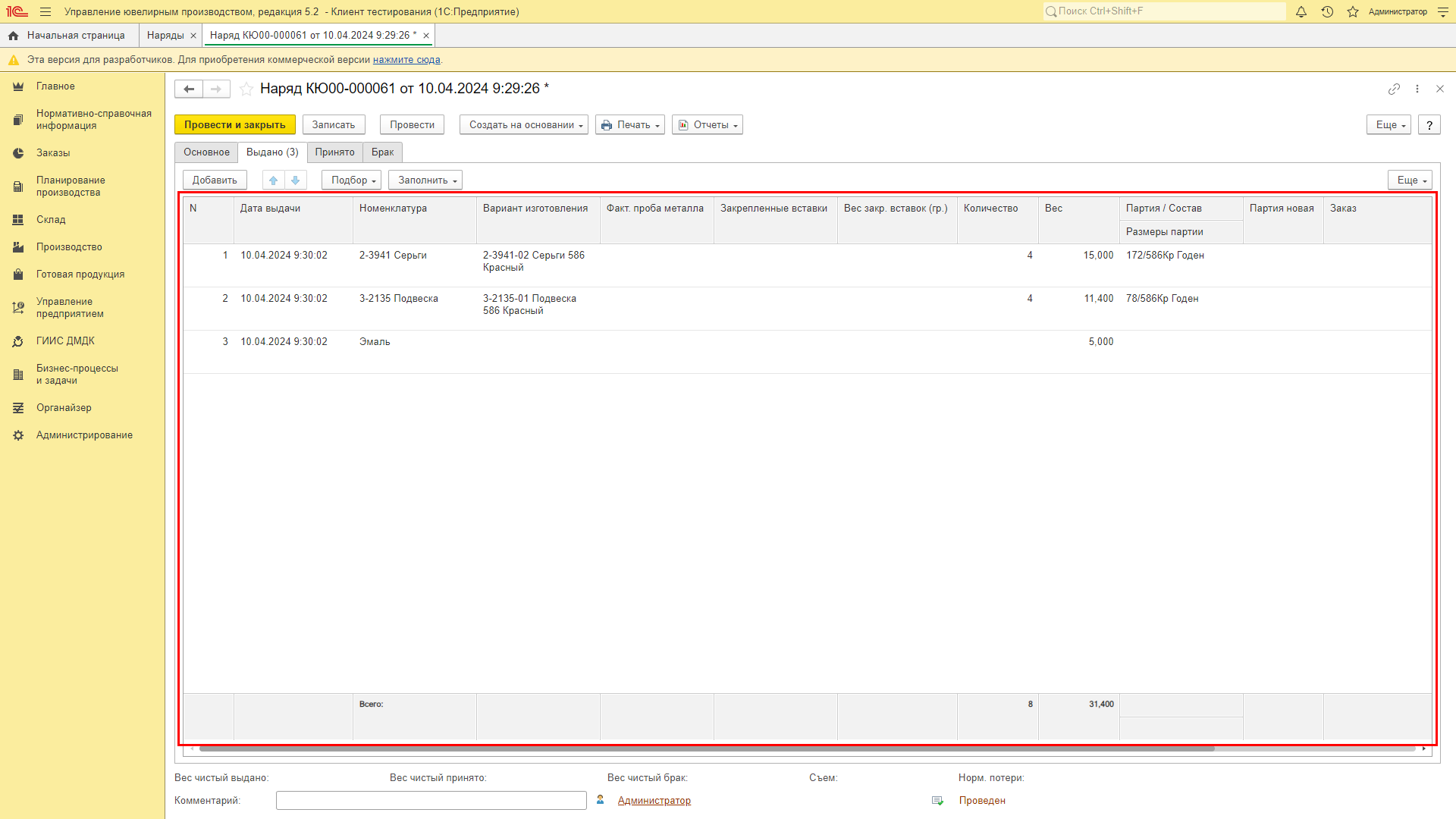Open favorites star icon in title bar
The height and width of the screenshot is (819, 1456).
(x=1353, y=12)
